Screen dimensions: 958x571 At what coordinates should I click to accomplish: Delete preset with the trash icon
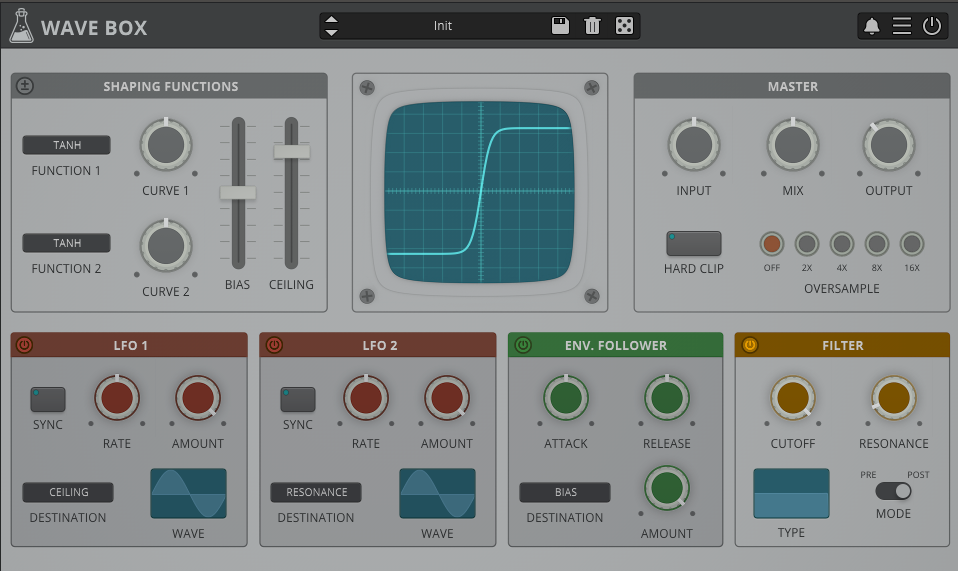coord(592,26)
